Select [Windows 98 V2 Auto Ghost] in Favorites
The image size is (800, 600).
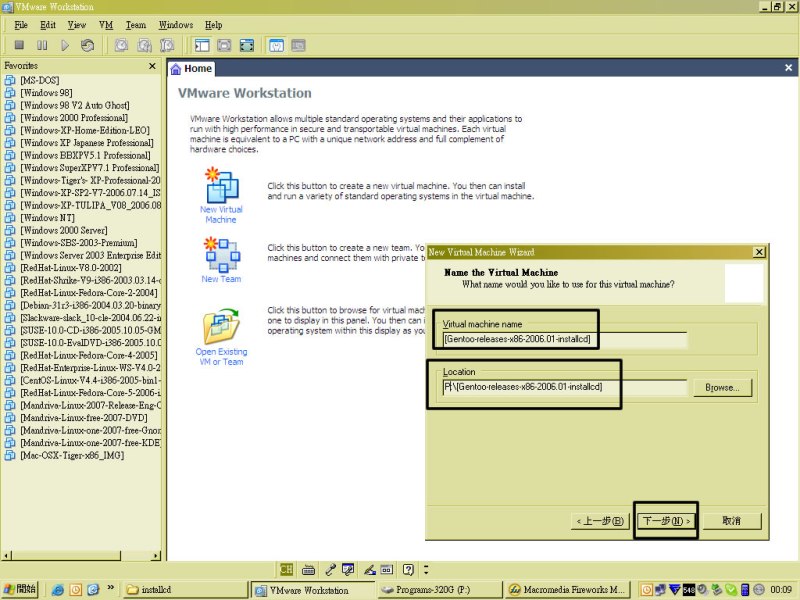pyautogui.click(x=75, y=106)
